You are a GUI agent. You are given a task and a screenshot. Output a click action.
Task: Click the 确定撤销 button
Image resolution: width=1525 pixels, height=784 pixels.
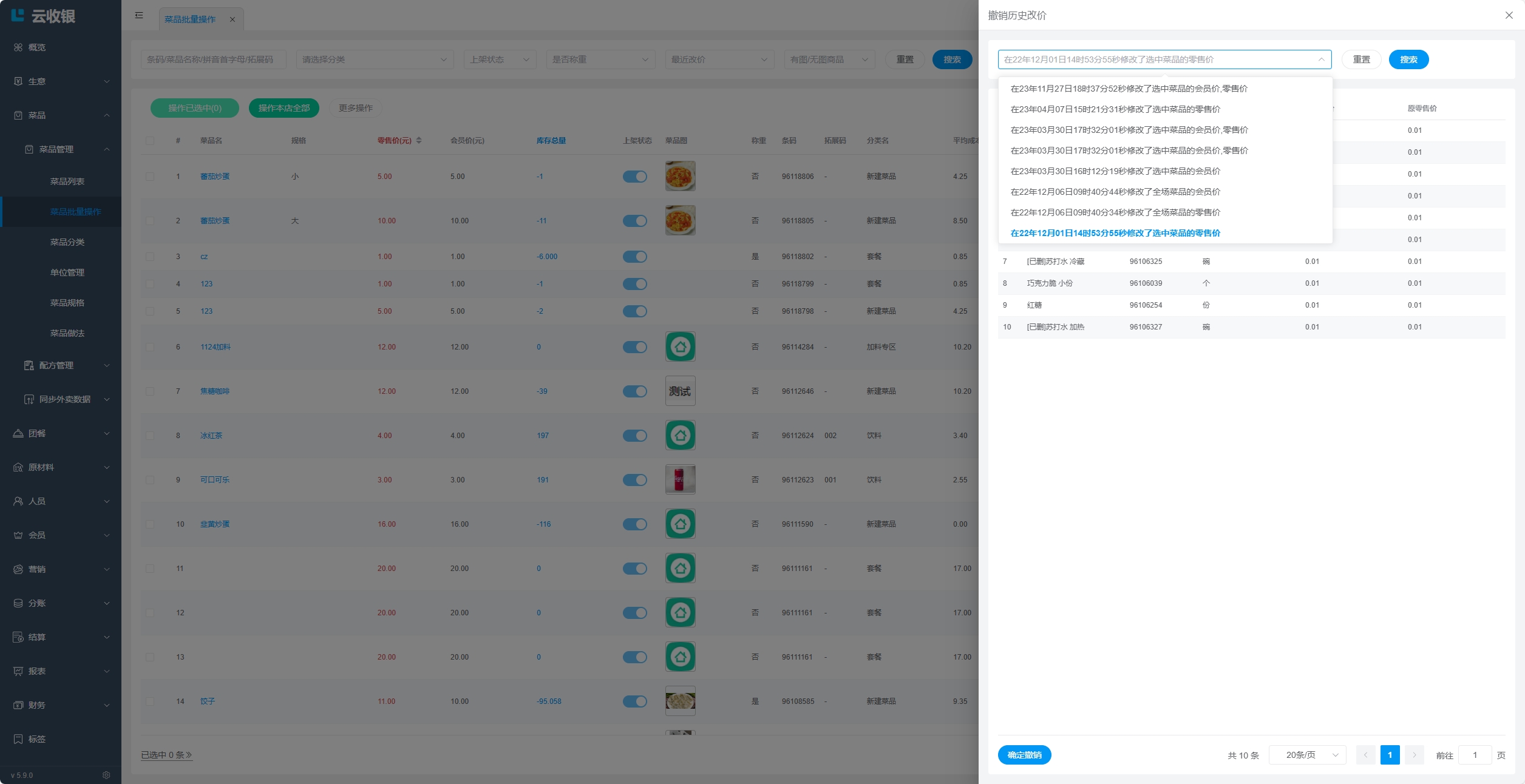coord(1024,755)
